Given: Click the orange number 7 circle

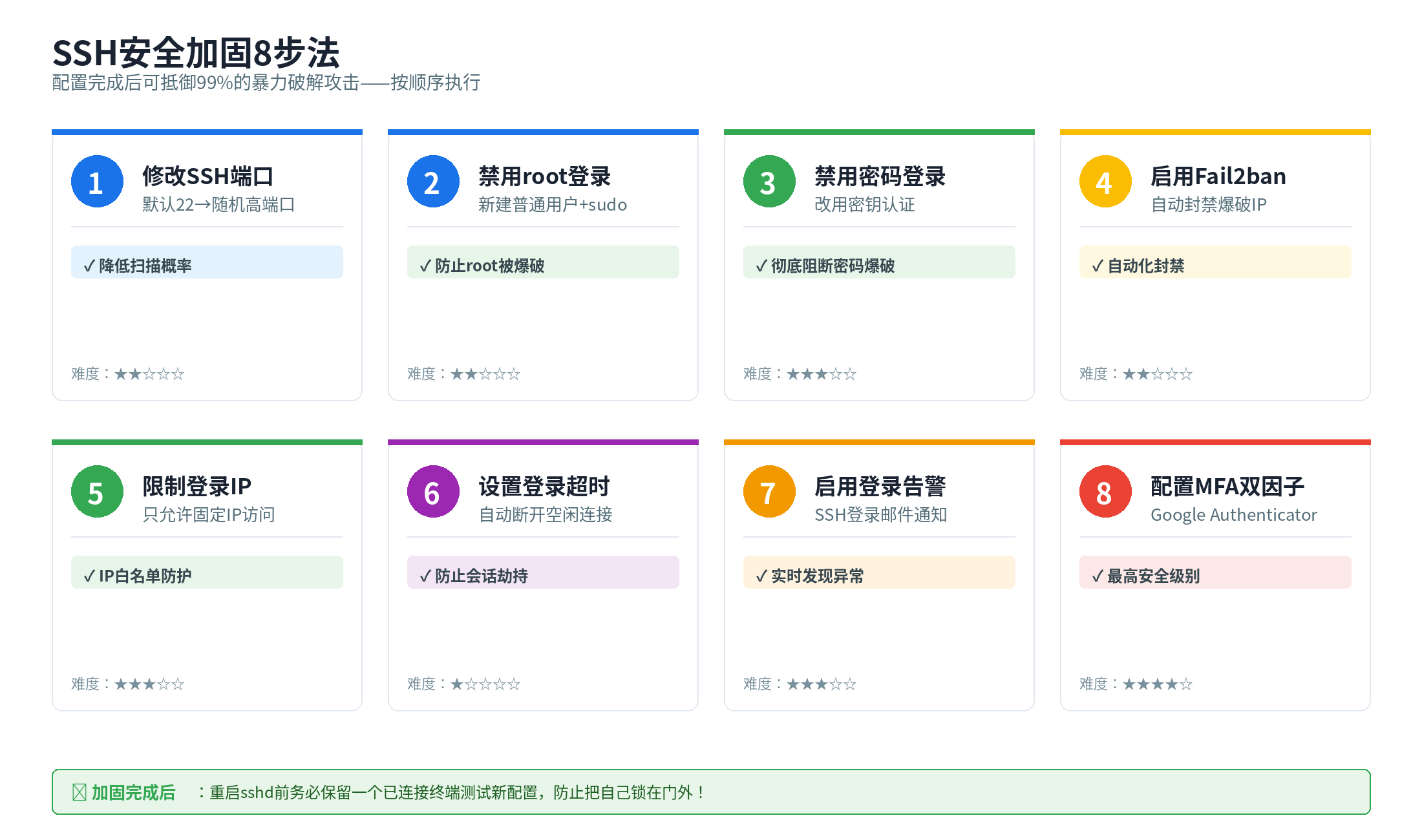Looking at the screenshot, I should (x=769, y=492).
